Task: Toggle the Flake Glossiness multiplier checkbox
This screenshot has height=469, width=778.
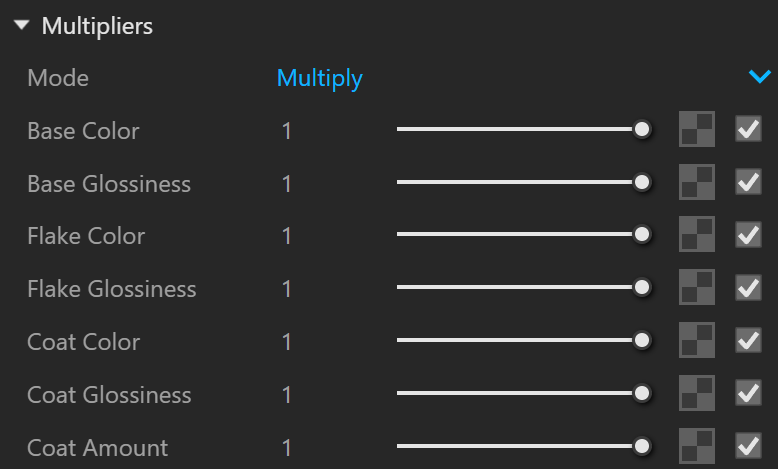Action: click(748, 287)
